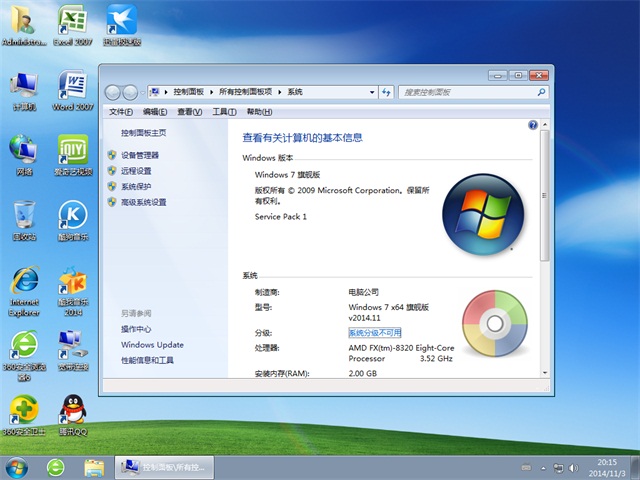
Task: Open the 工具(T) menu
Action: [x=223, y=112]
